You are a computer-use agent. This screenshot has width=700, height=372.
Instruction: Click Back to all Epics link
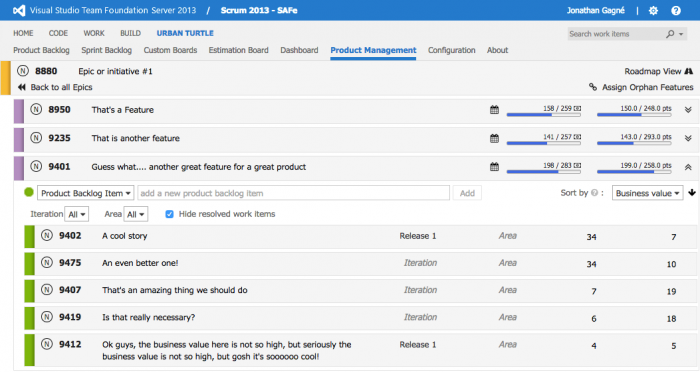coord(61,87)
